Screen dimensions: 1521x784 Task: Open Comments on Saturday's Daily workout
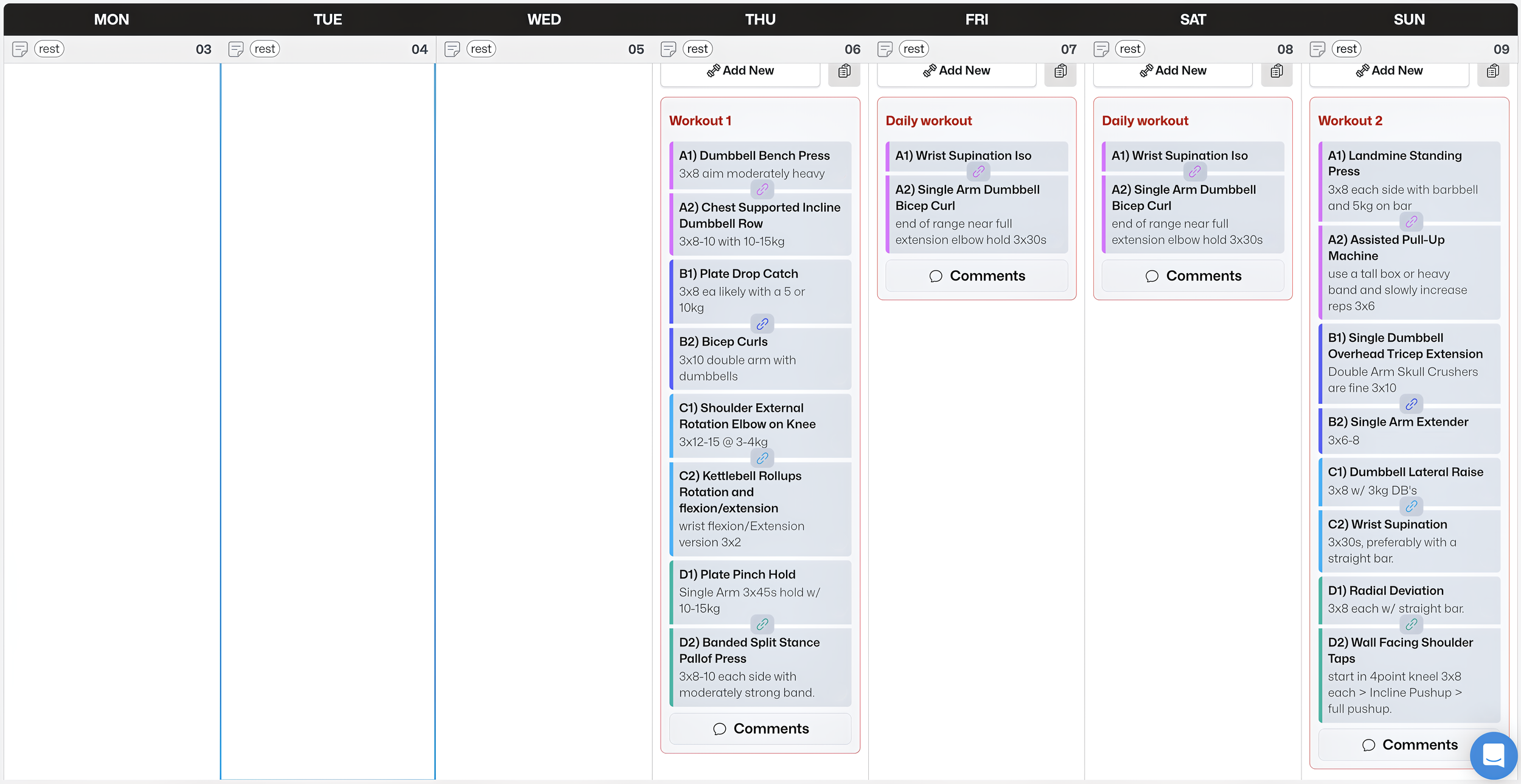coord(1193,276)
